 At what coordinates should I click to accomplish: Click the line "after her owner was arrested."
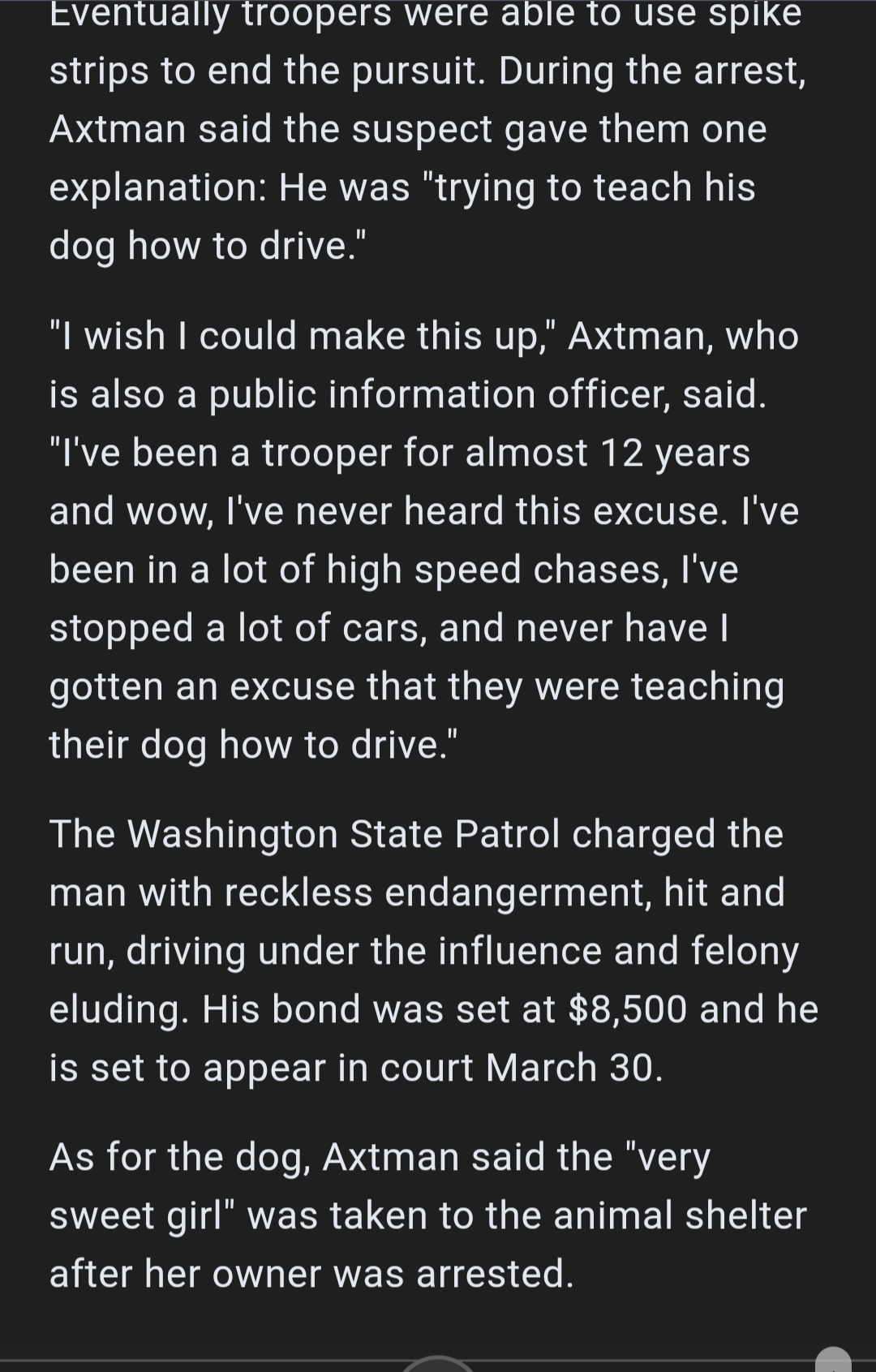[x=311, y=1274]
